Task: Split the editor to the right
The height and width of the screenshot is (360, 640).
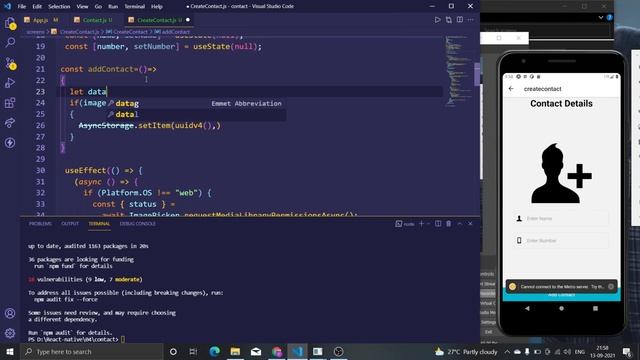Action: pyautogui.click(x=460, y=20)
